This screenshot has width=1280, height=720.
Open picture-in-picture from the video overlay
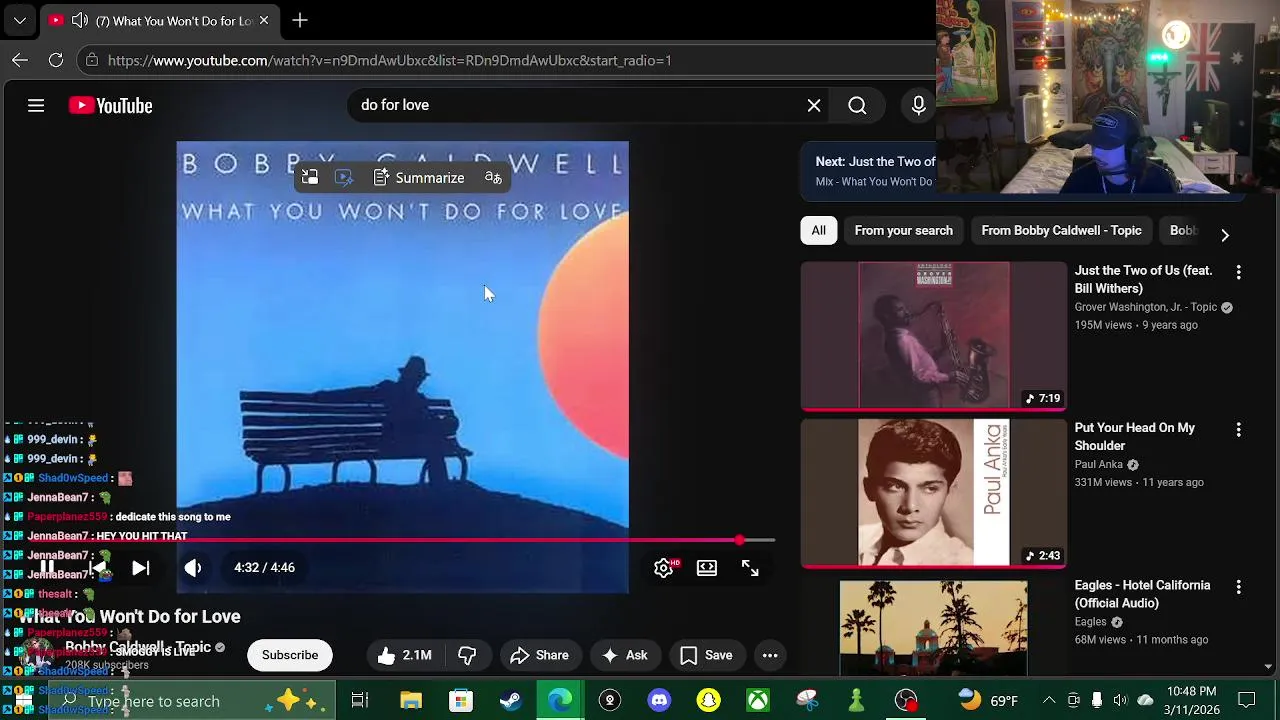point(310,178)
